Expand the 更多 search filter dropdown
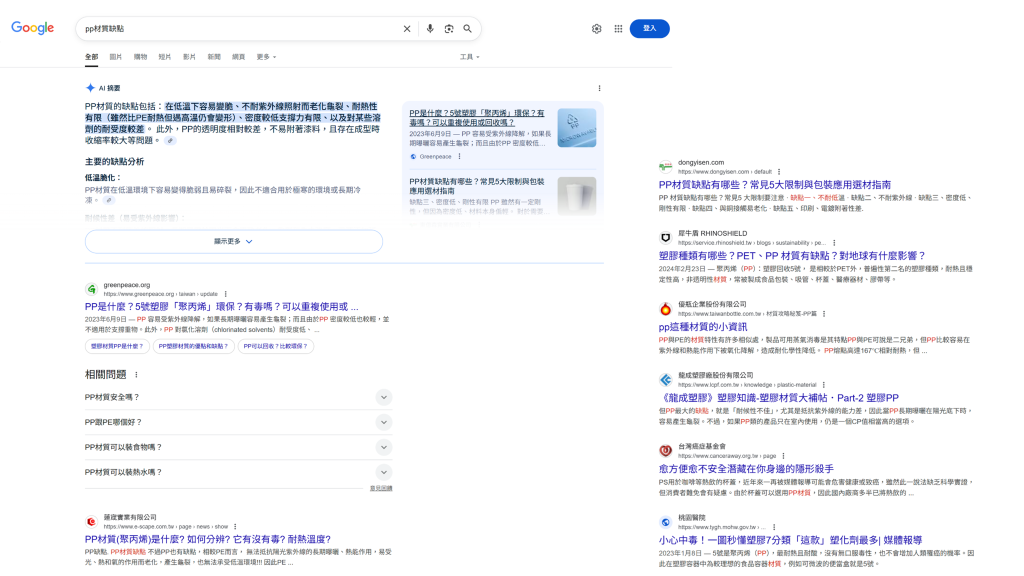 (x=264, y=57)
